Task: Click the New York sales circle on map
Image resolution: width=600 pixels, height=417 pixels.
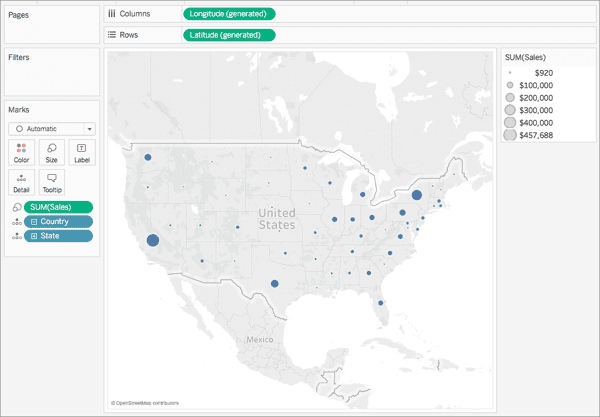Action: point(417,196)
